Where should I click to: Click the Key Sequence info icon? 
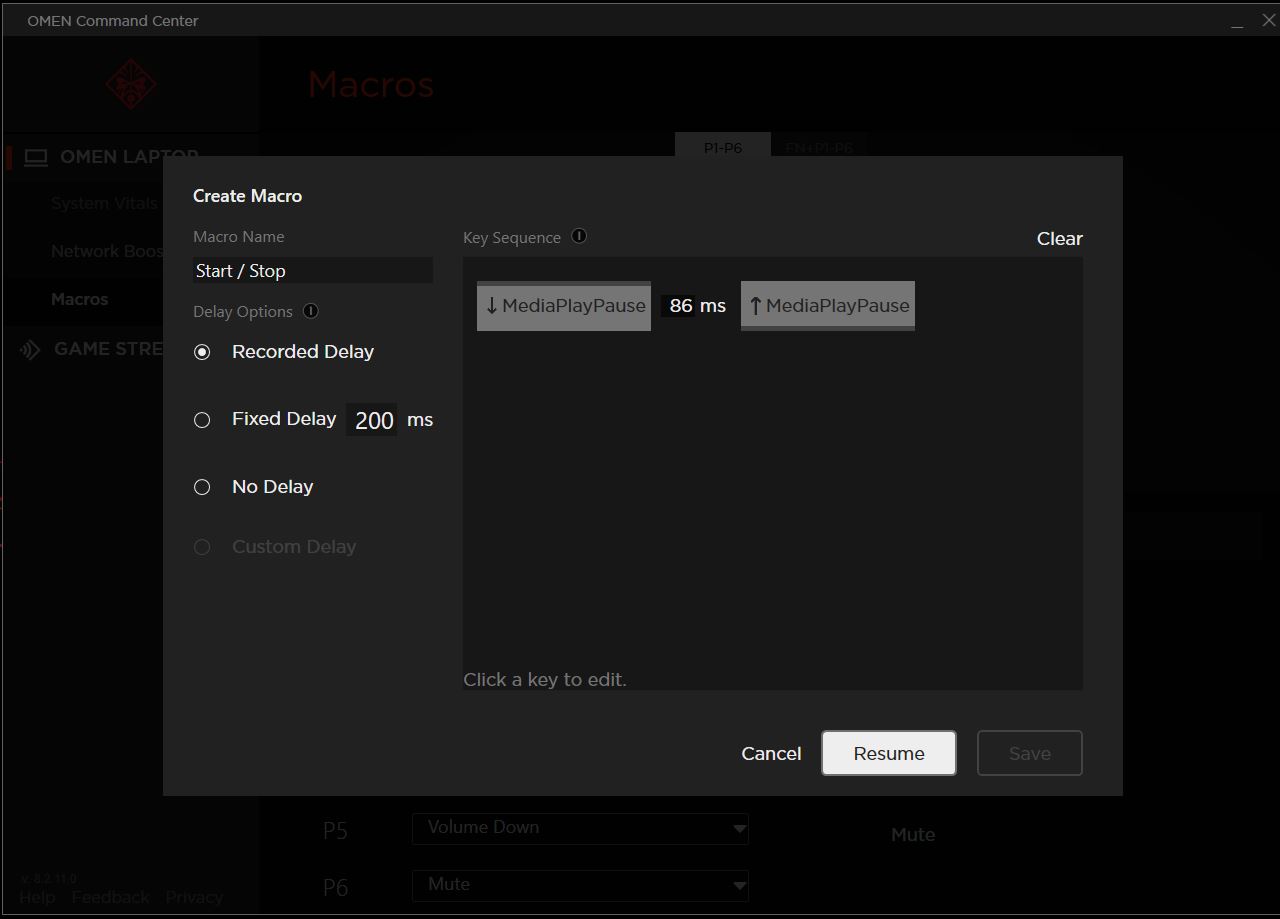(x=579, y=237)
